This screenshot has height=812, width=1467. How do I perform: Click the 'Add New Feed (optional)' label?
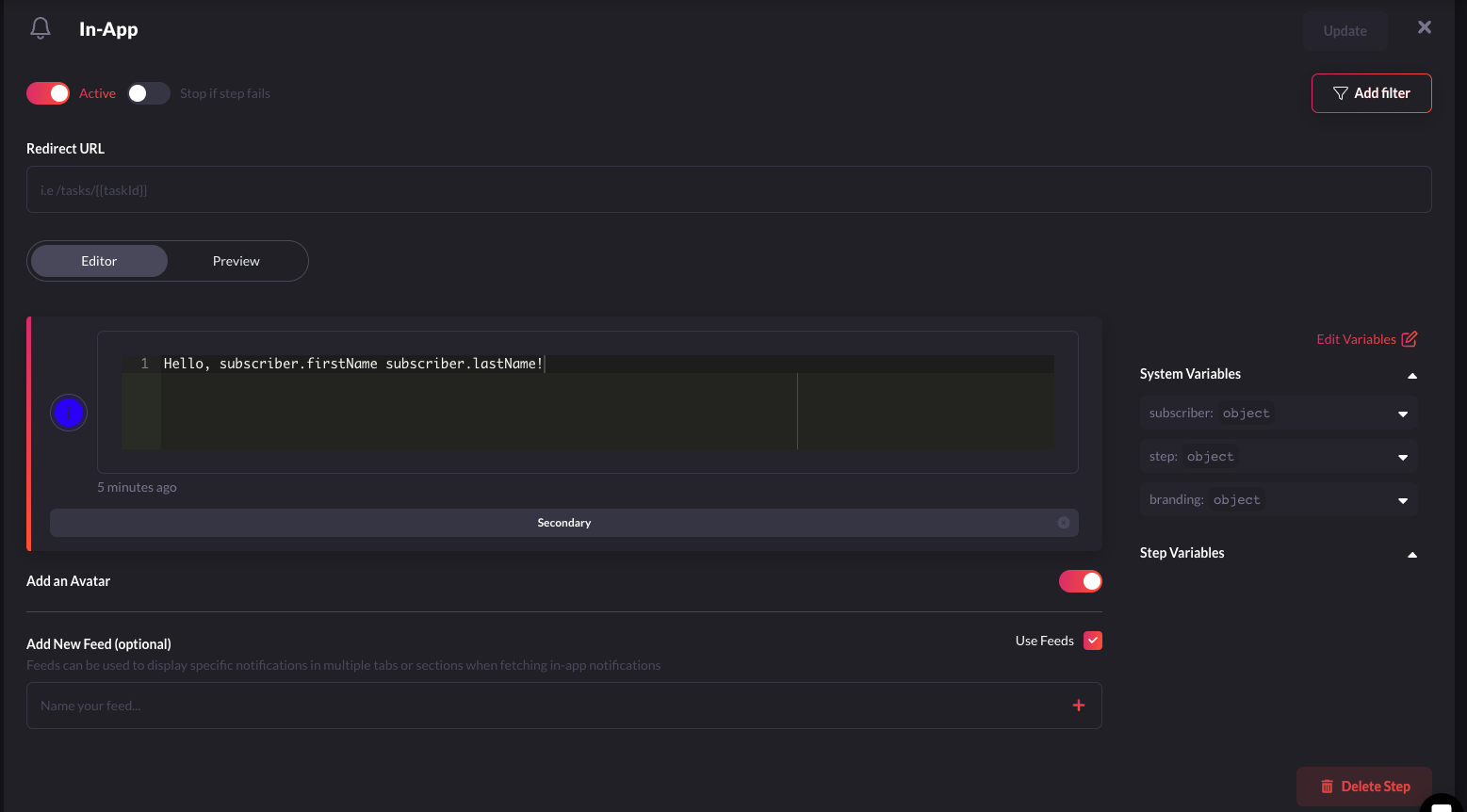(x=99, y=644)
